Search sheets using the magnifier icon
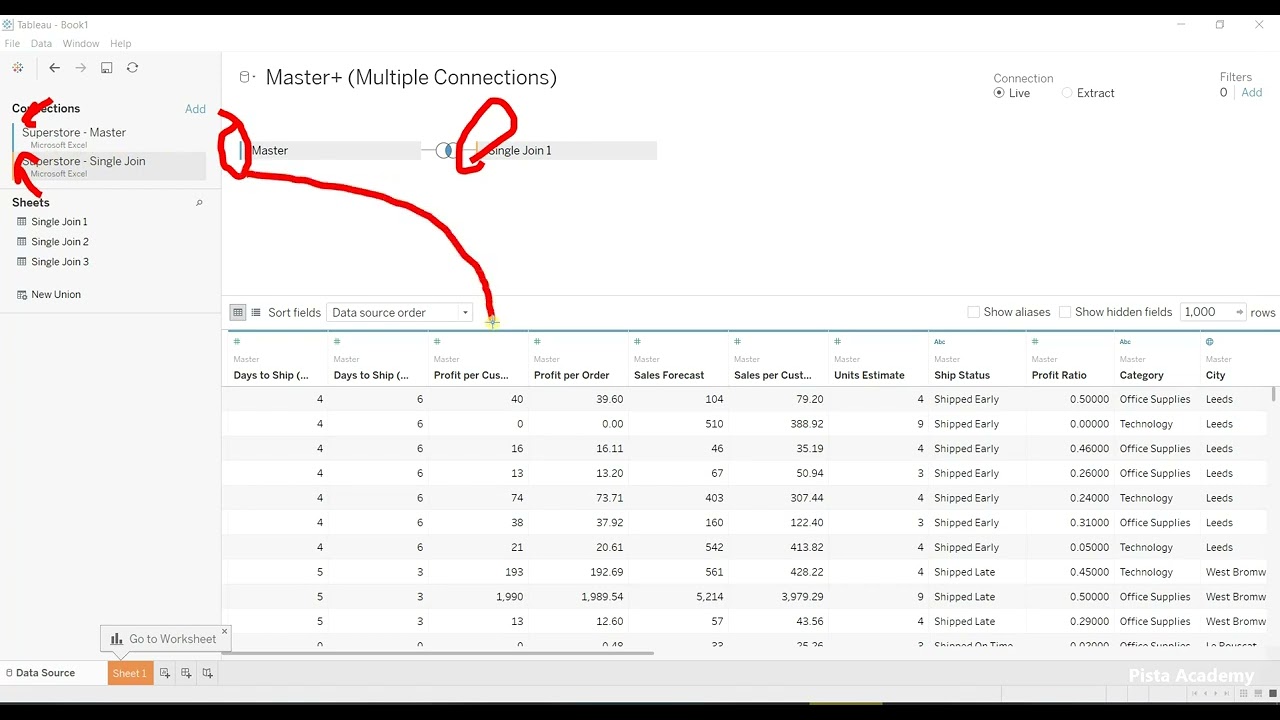The width and height of the screenshot is (1280, 720). point(199,203)
